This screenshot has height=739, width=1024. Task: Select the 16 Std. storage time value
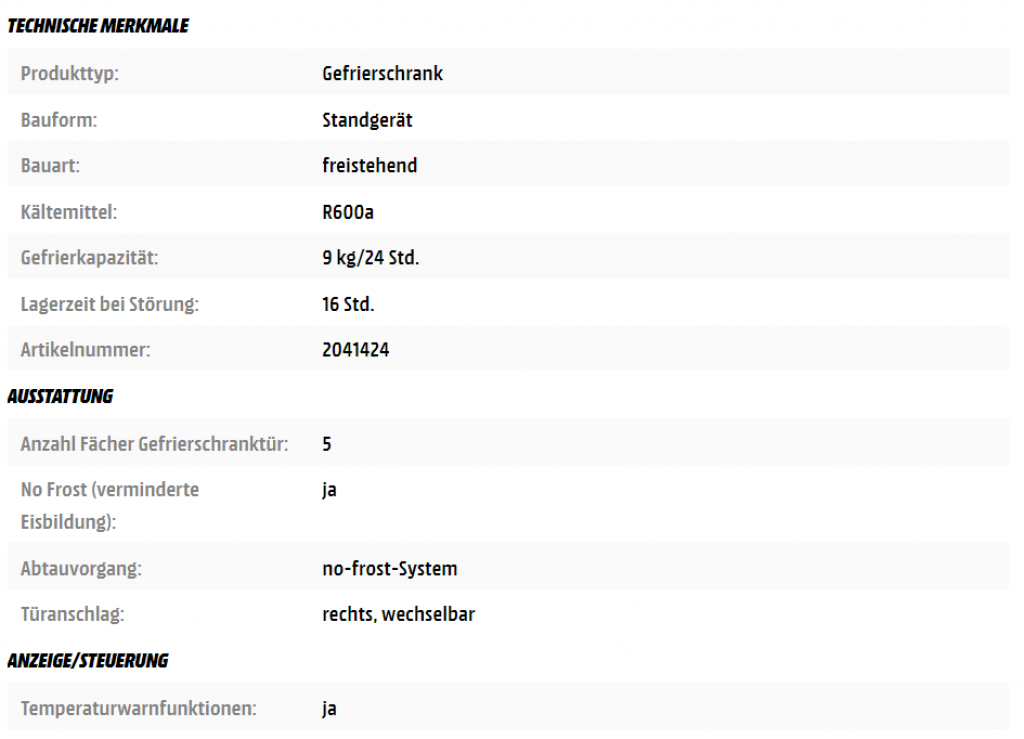pyautogui.click(x=348, y=304)
